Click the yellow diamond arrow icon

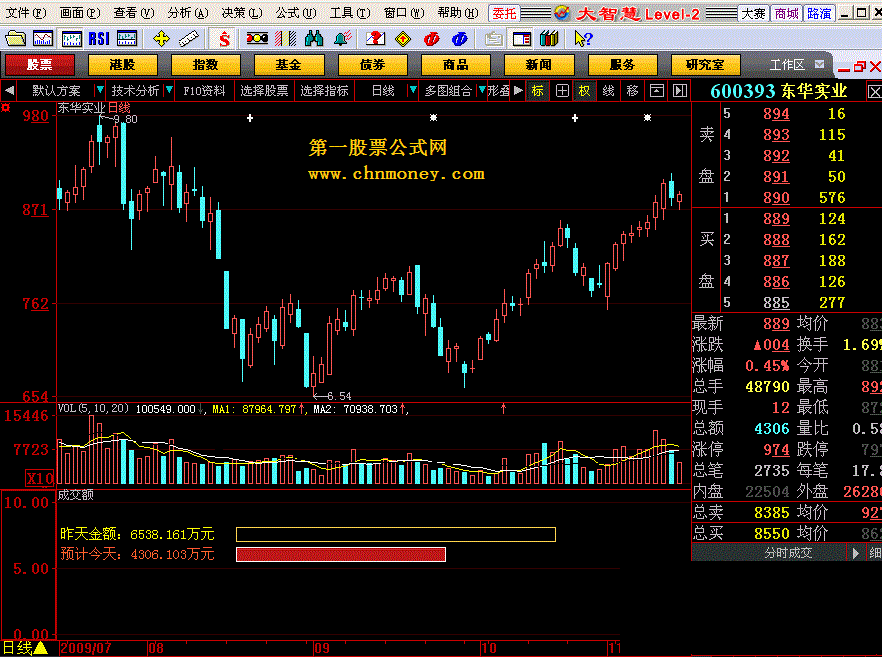coord(403,39)
